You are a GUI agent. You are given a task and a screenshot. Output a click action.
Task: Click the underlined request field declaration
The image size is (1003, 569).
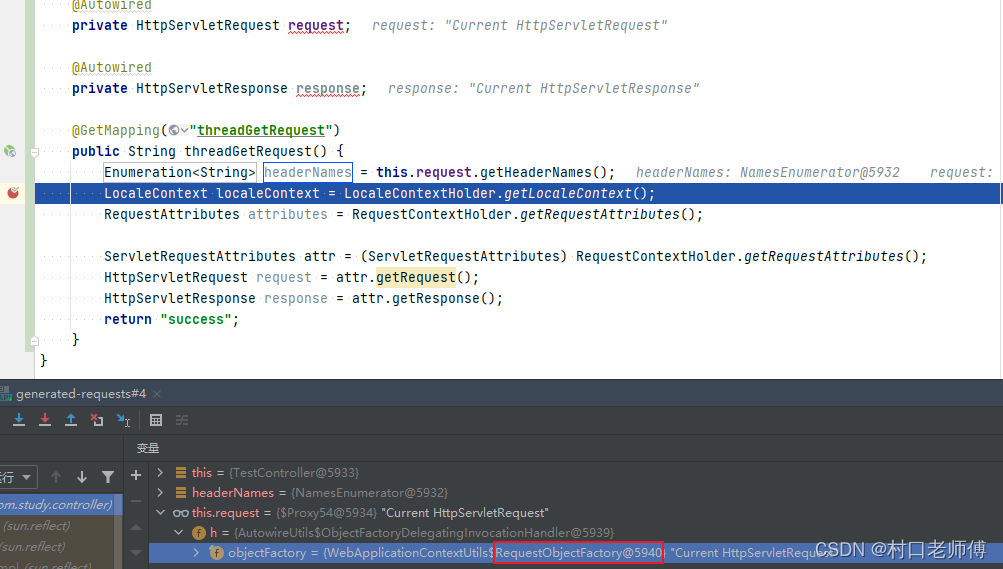click(x=315, y=26)
